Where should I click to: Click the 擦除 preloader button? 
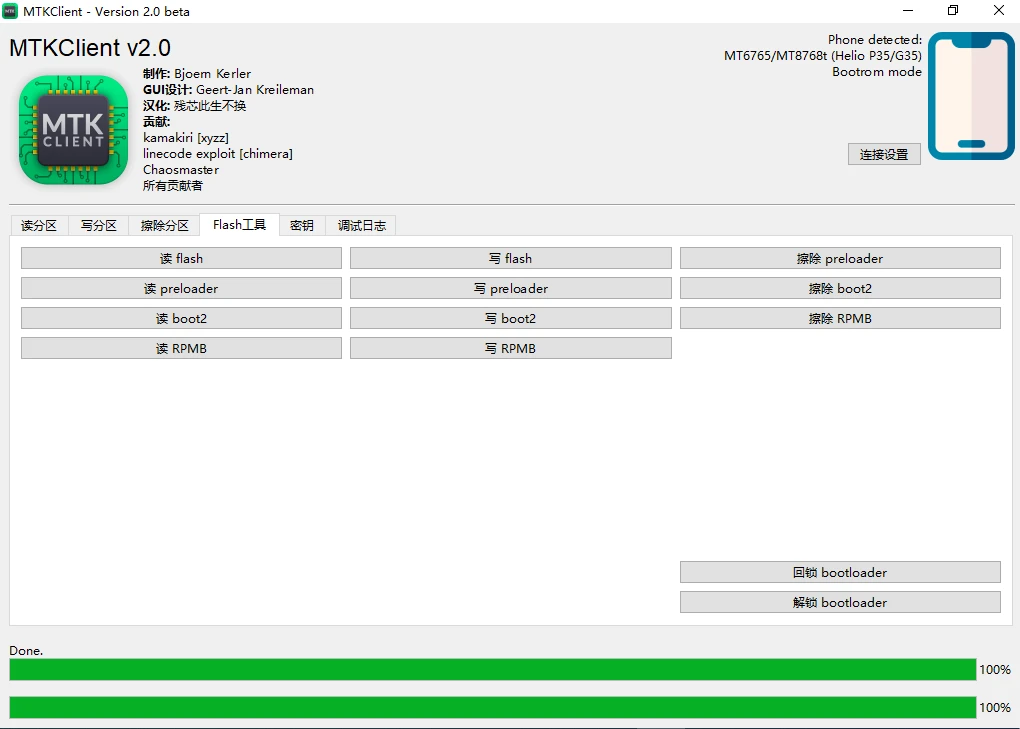(840, 258)
